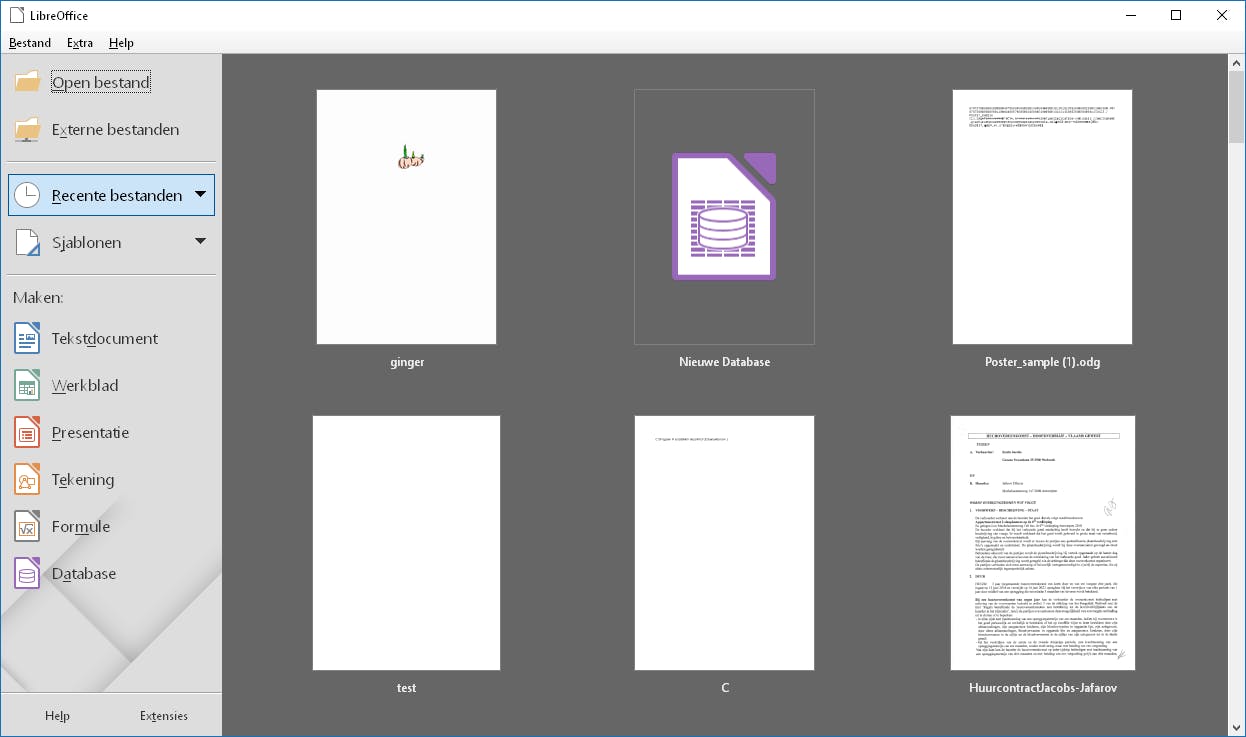The width and height of the screenshot is (1246, 737).
Task: Click the test file name
Action: click(406, 688)
